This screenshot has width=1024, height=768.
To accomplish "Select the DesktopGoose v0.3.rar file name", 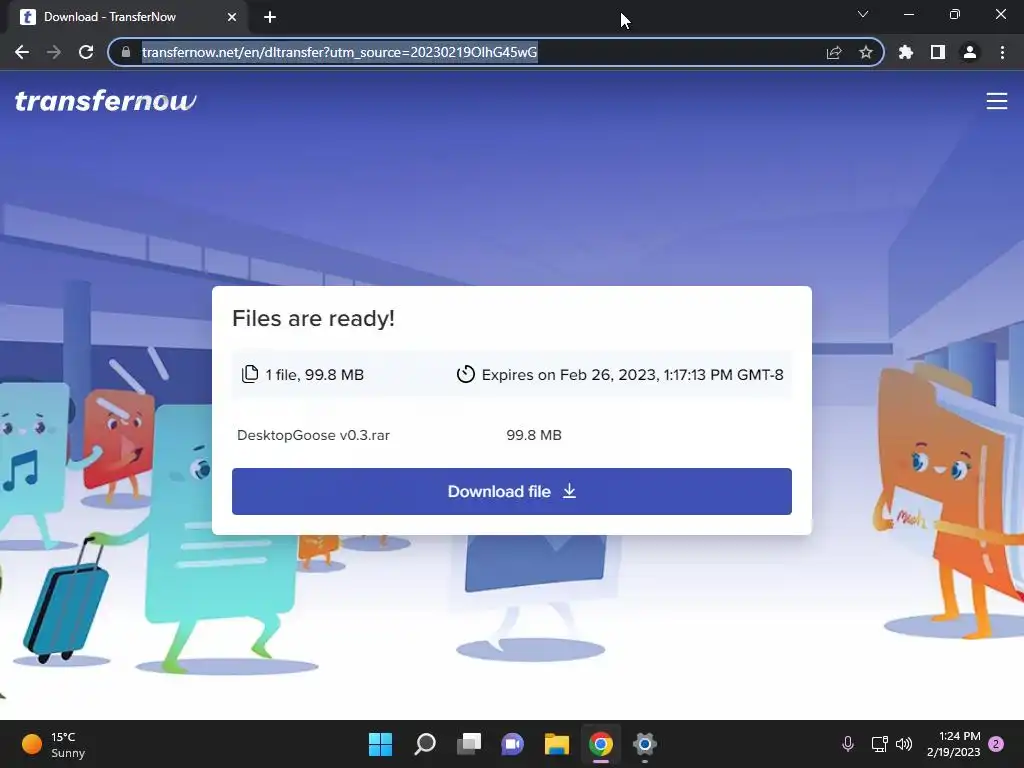I will pos(313,435).
